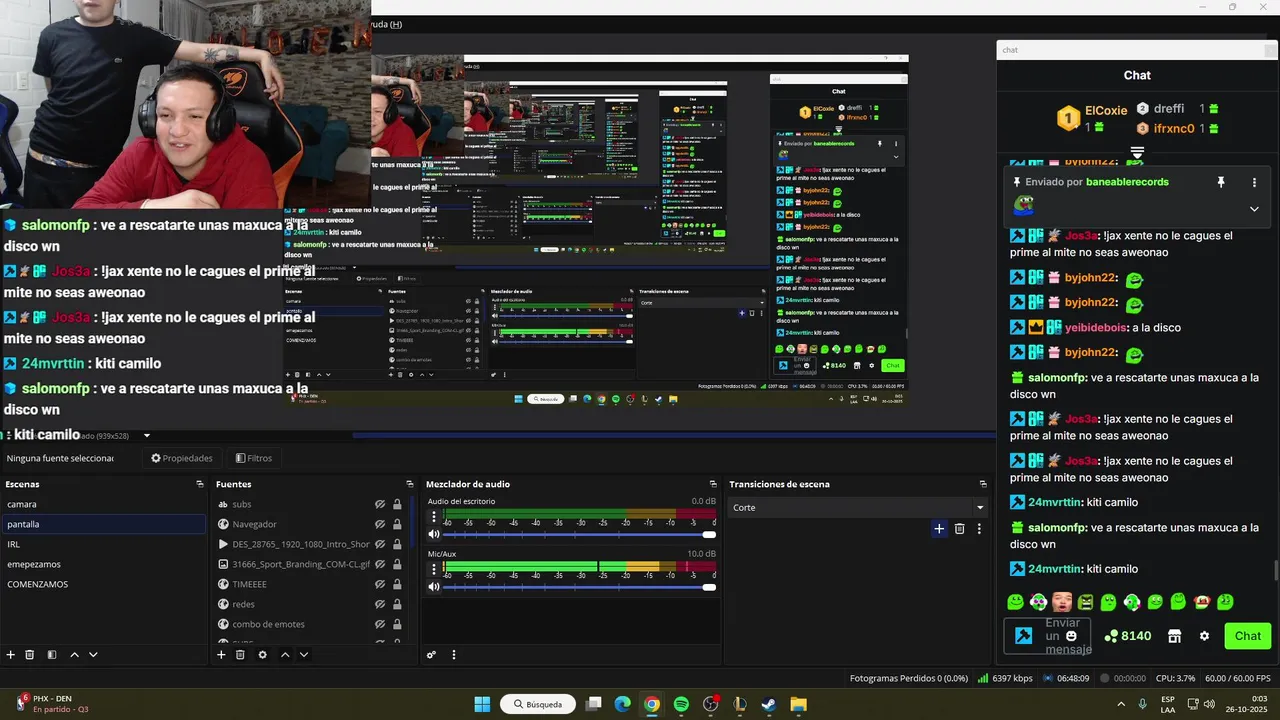Unpin message with pin icon in chat

tap(1221, 182)
